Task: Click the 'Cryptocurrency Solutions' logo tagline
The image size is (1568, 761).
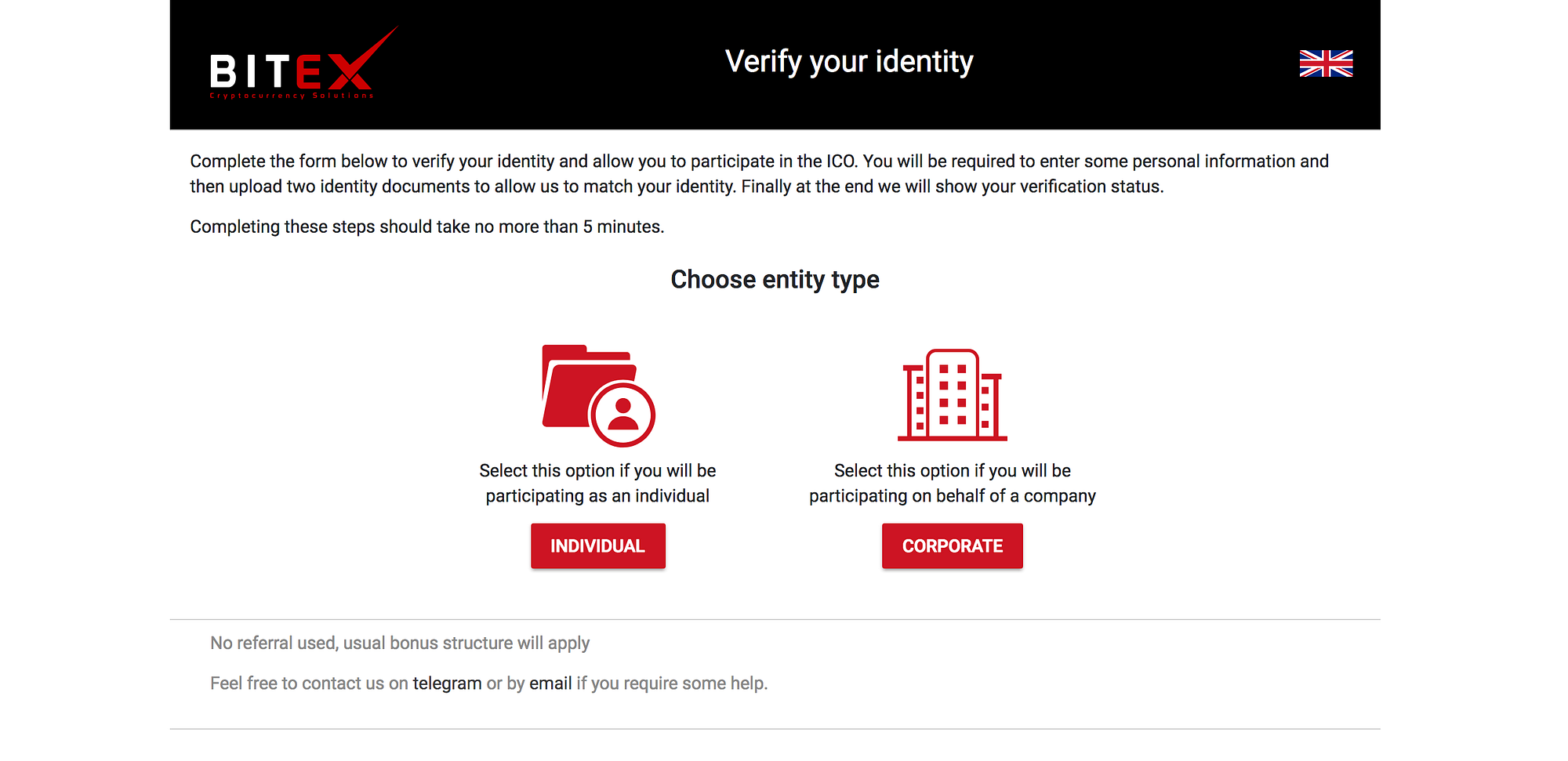Action: coord(292,96)
